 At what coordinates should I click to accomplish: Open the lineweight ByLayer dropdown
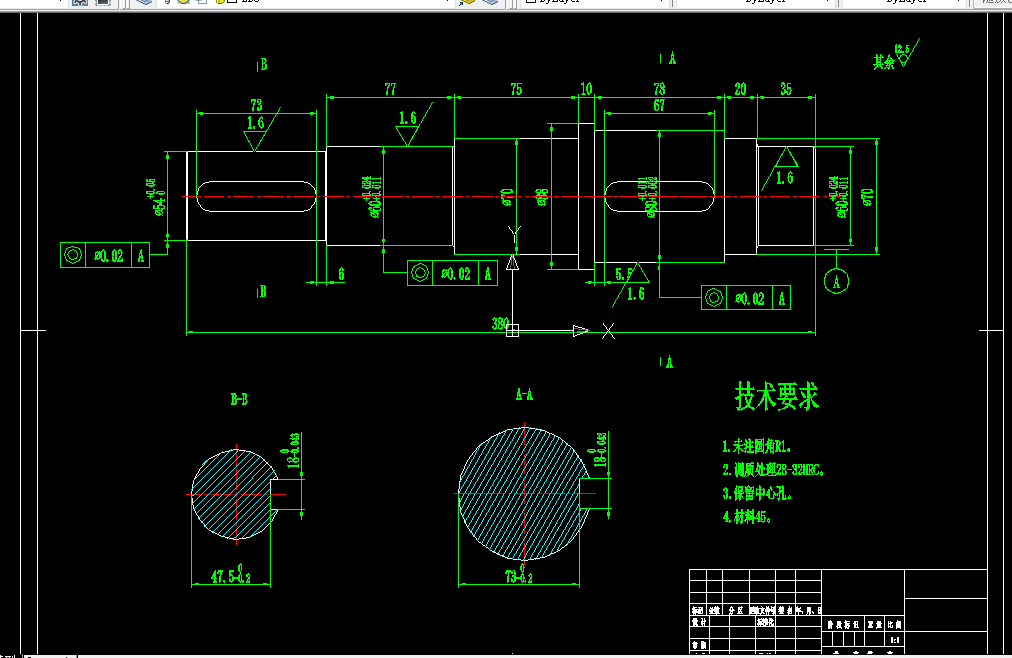pyautogui.click(x=957, y=4)
